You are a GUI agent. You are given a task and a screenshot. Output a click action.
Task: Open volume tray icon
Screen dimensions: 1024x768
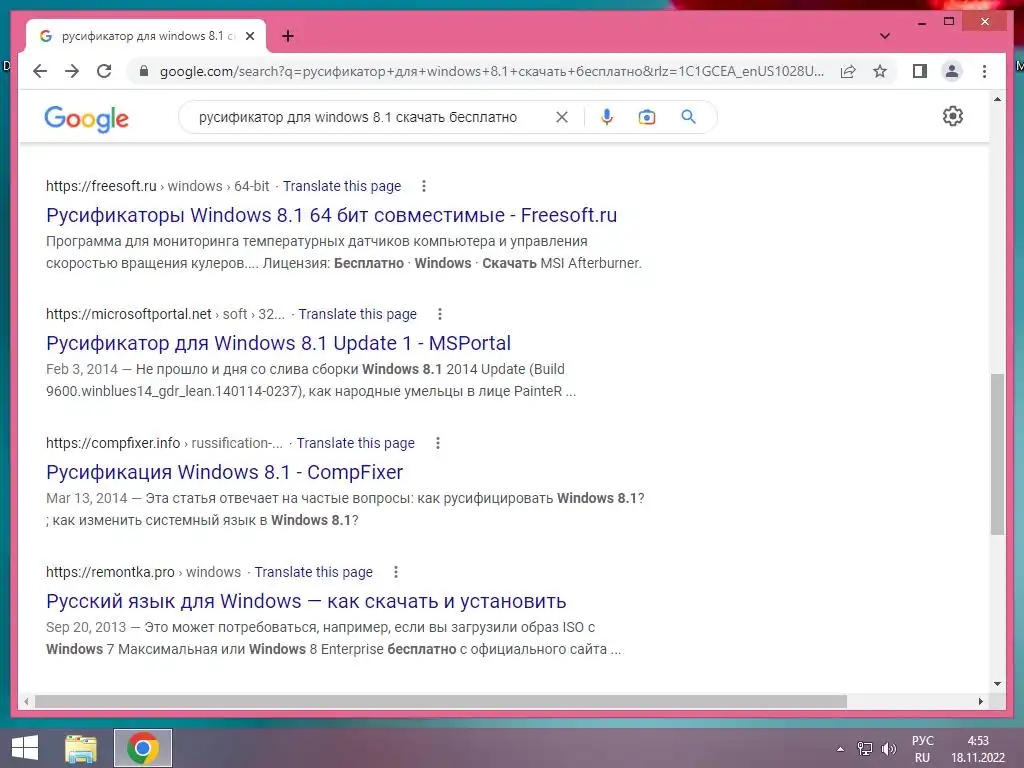[889, 749]
